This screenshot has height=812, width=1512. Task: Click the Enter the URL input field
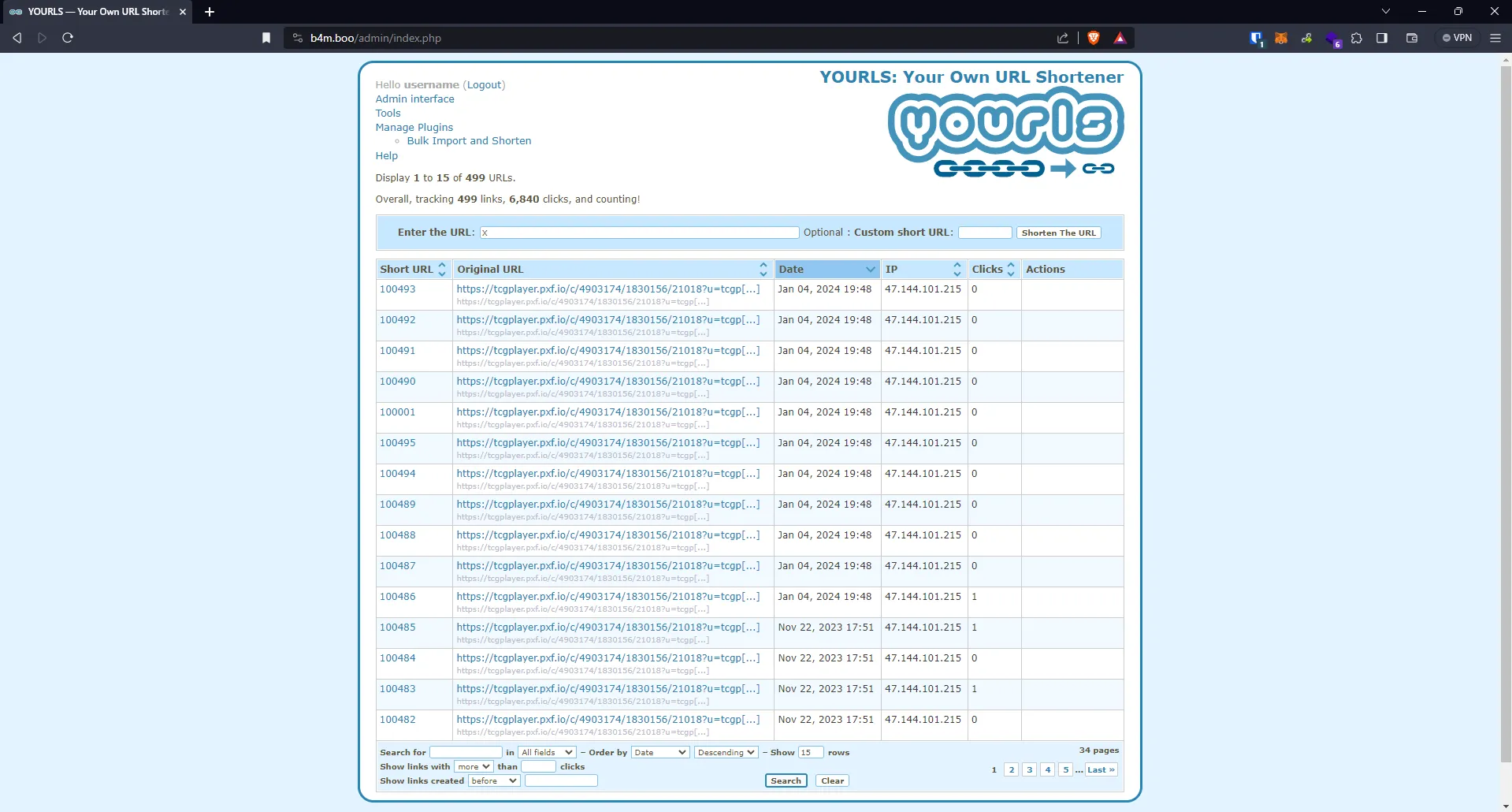click(x=639, y=233)
